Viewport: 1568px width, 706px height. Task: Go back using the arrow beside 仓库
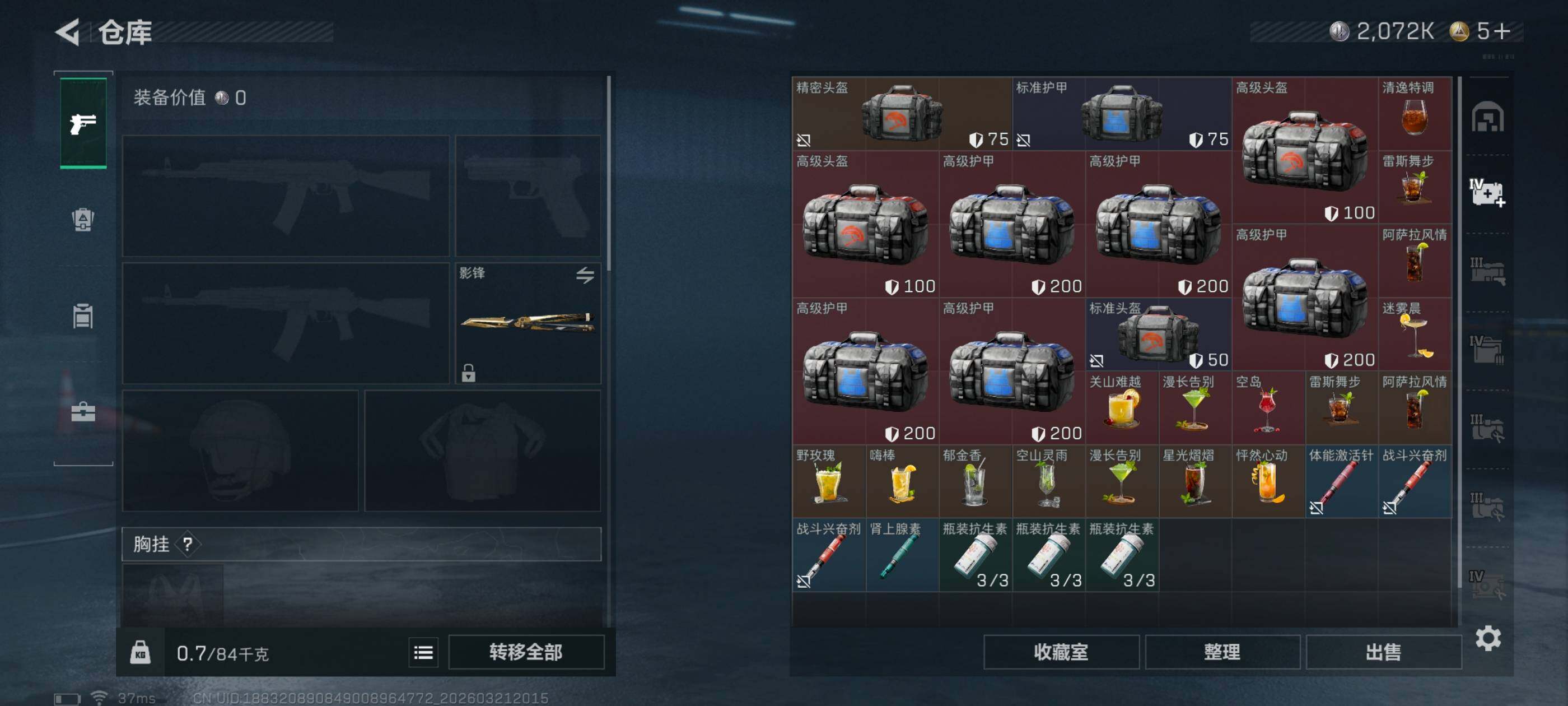click(68, 32)
